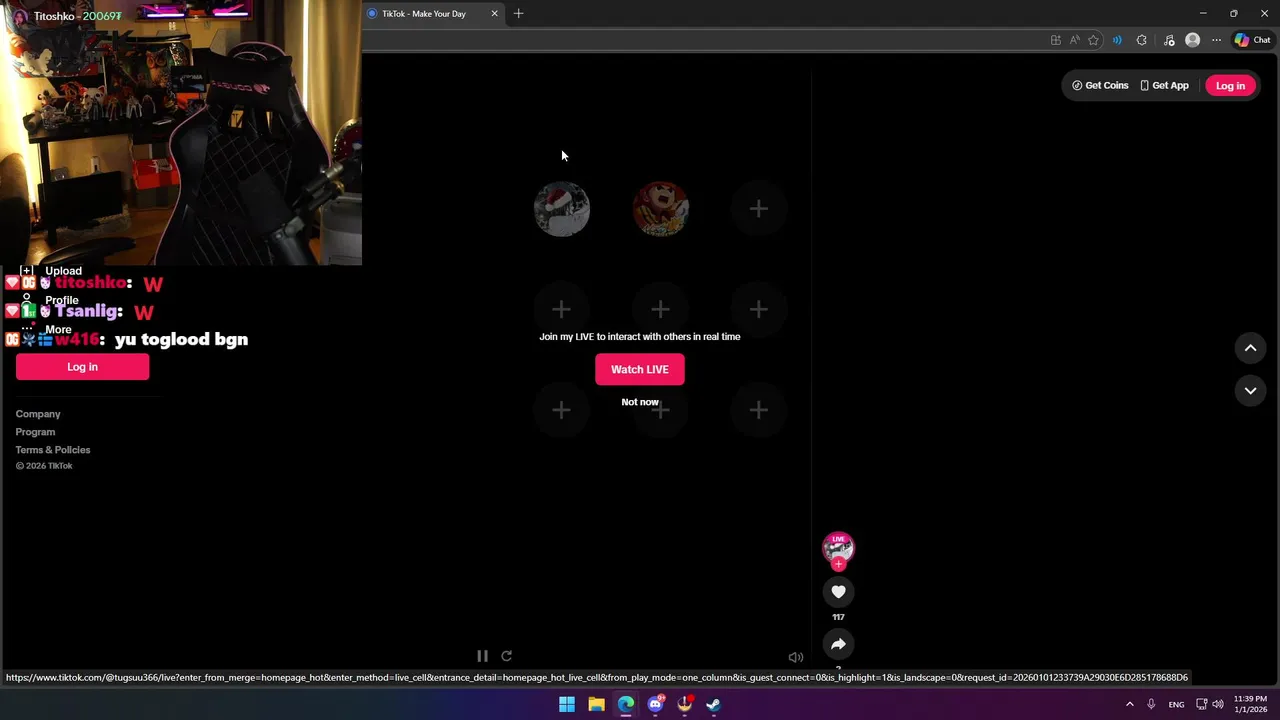Click the Get Coins button
This screenshot has height=720, width=1280.
1100,86
